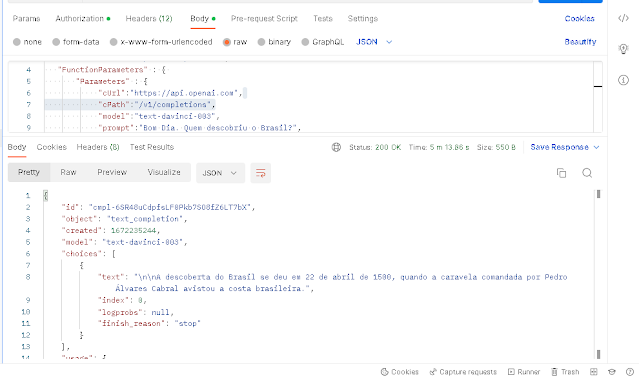Viewport: 639px width, 386px height.
Task: Select the x-www-form-urlencoded body type
Action: [161, 42]
